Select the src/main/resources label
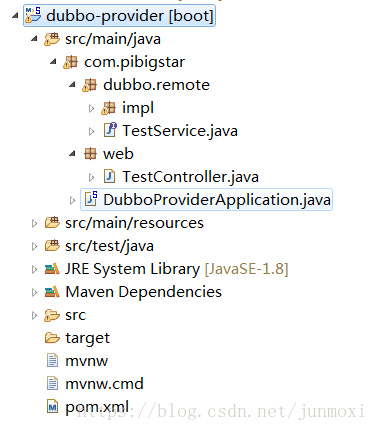The height and width of the screenshot is (431, 378). (134, 223)
